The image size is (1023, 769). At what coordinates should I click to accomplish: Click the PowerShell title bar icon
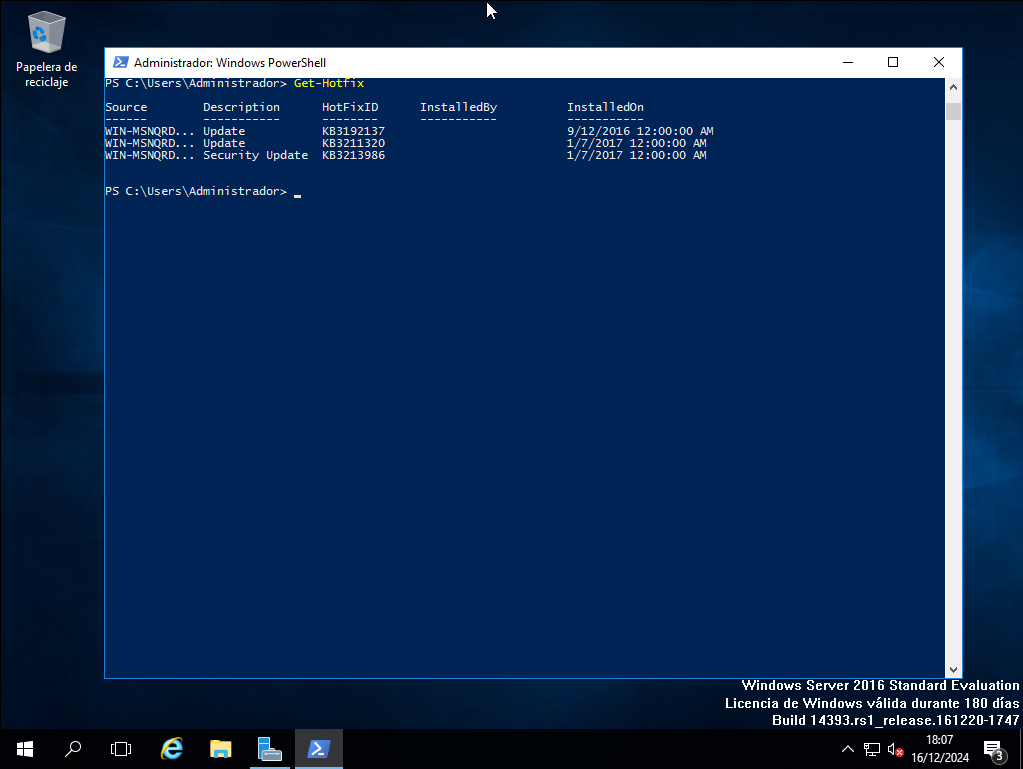point(121,63)
